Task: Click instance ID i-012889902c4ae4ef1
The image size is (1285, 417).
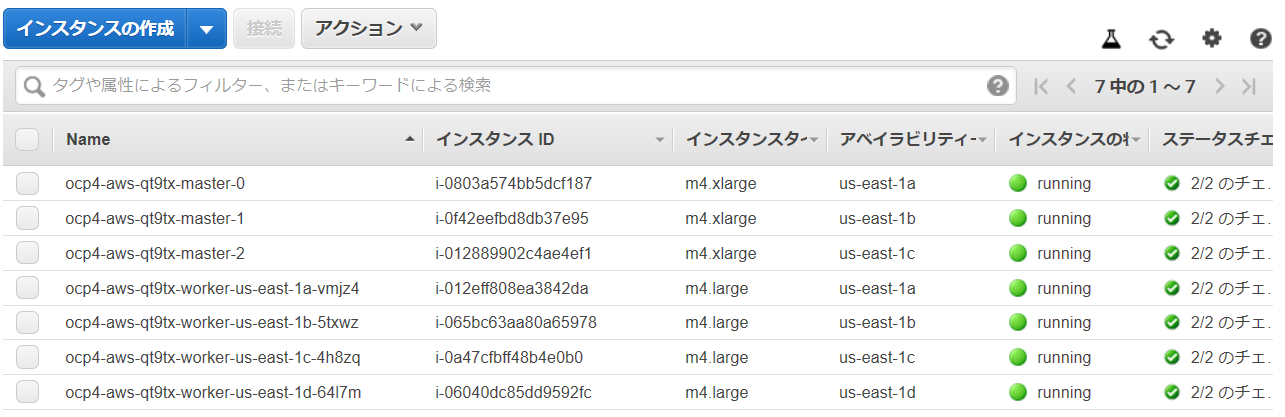Action: [513, 253]
